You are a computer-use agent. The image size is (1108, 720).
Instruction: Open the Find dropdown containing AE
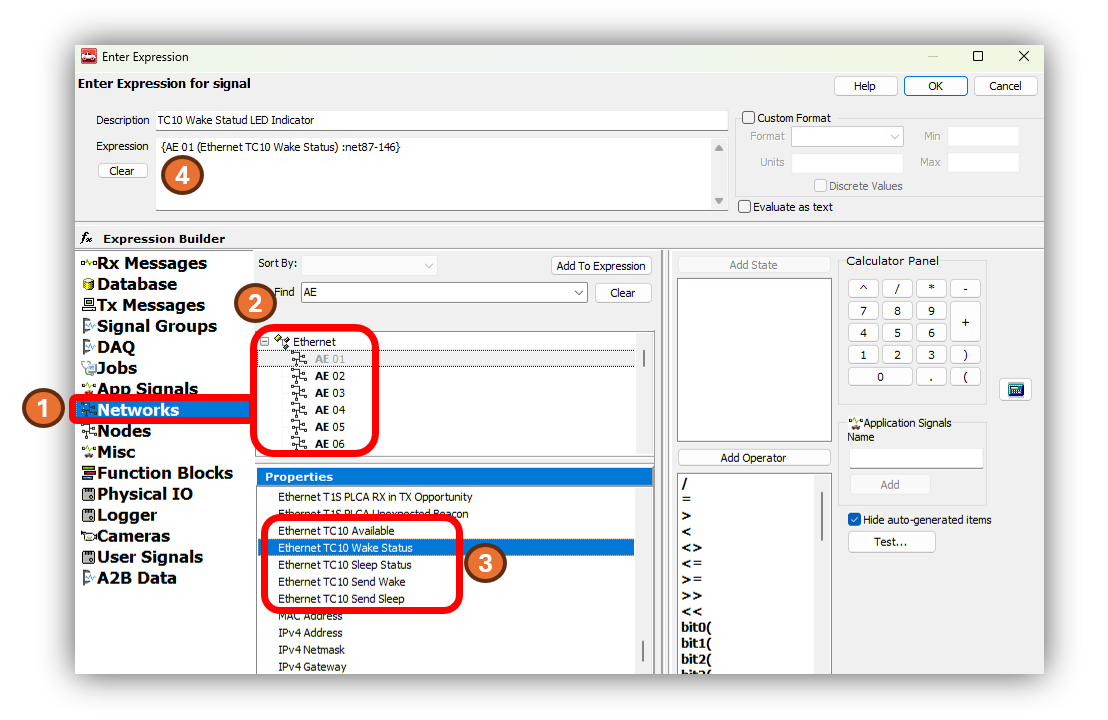click(577, 293)
